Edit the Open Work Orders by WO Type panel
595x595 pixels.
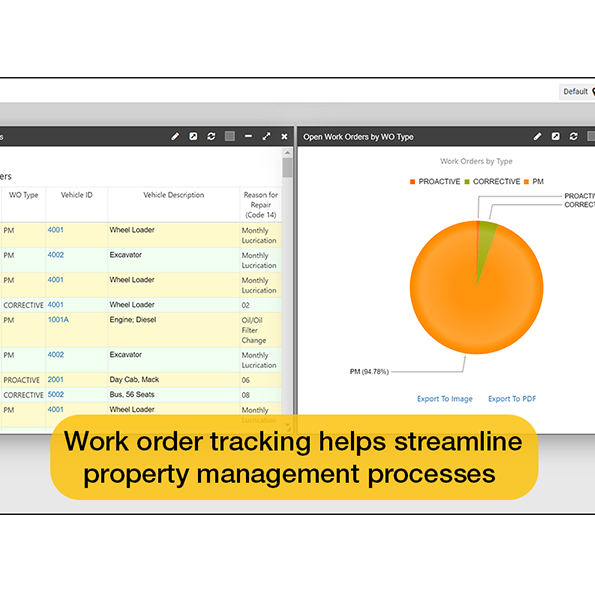pos(537,137)
